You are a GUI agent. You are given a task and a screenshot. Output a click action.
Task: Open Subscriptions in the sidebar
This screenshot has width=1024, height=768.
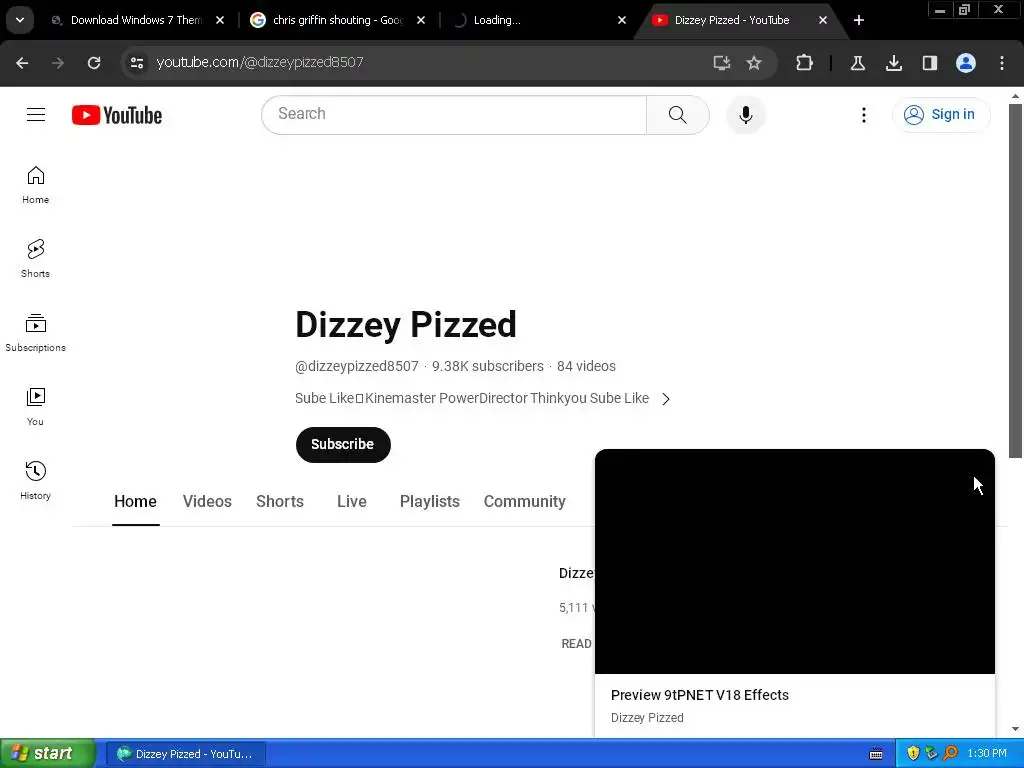pyautogui.click(x=35, y=333)
